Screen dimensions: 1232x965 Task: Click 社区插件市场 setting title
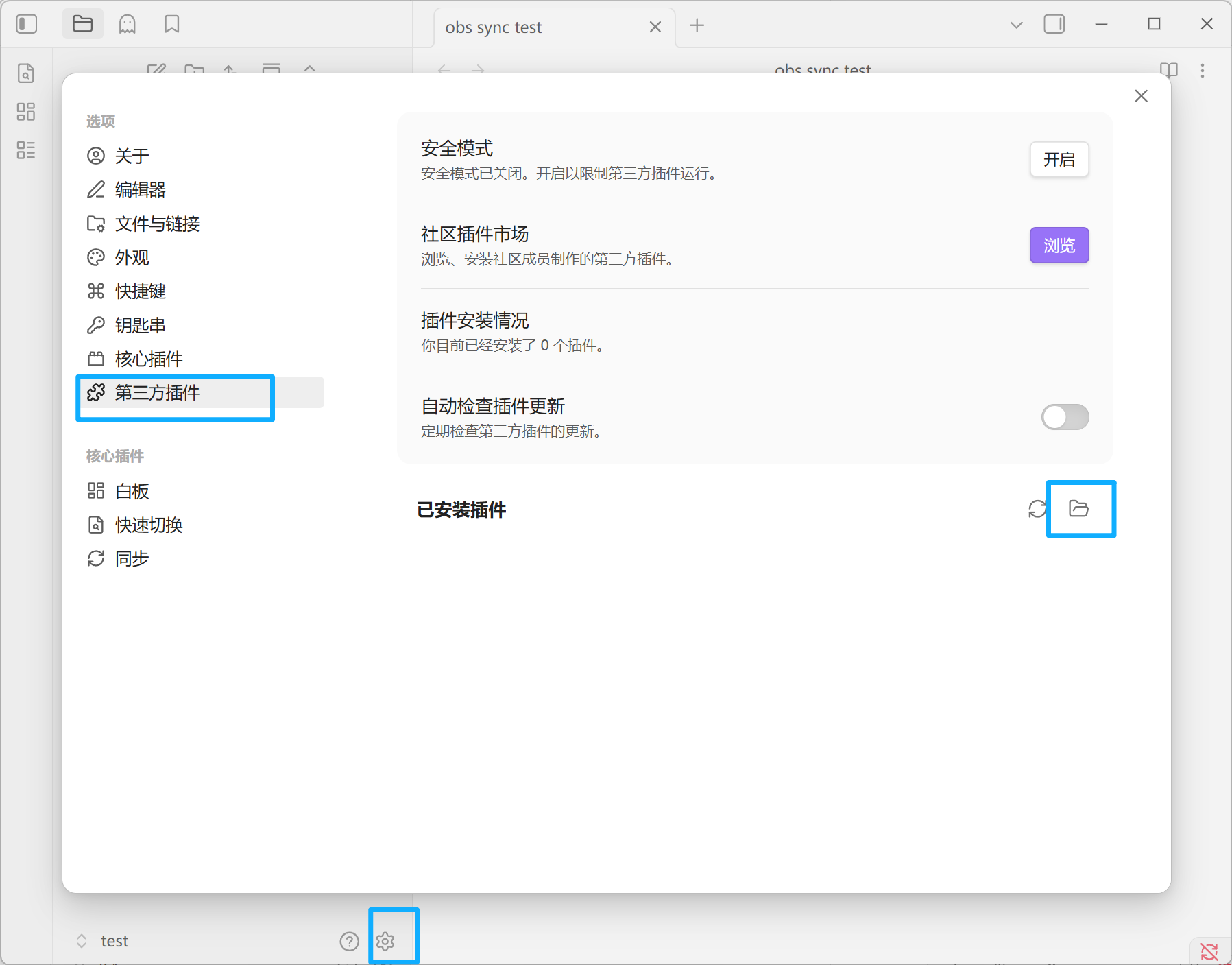pos(474,234)
